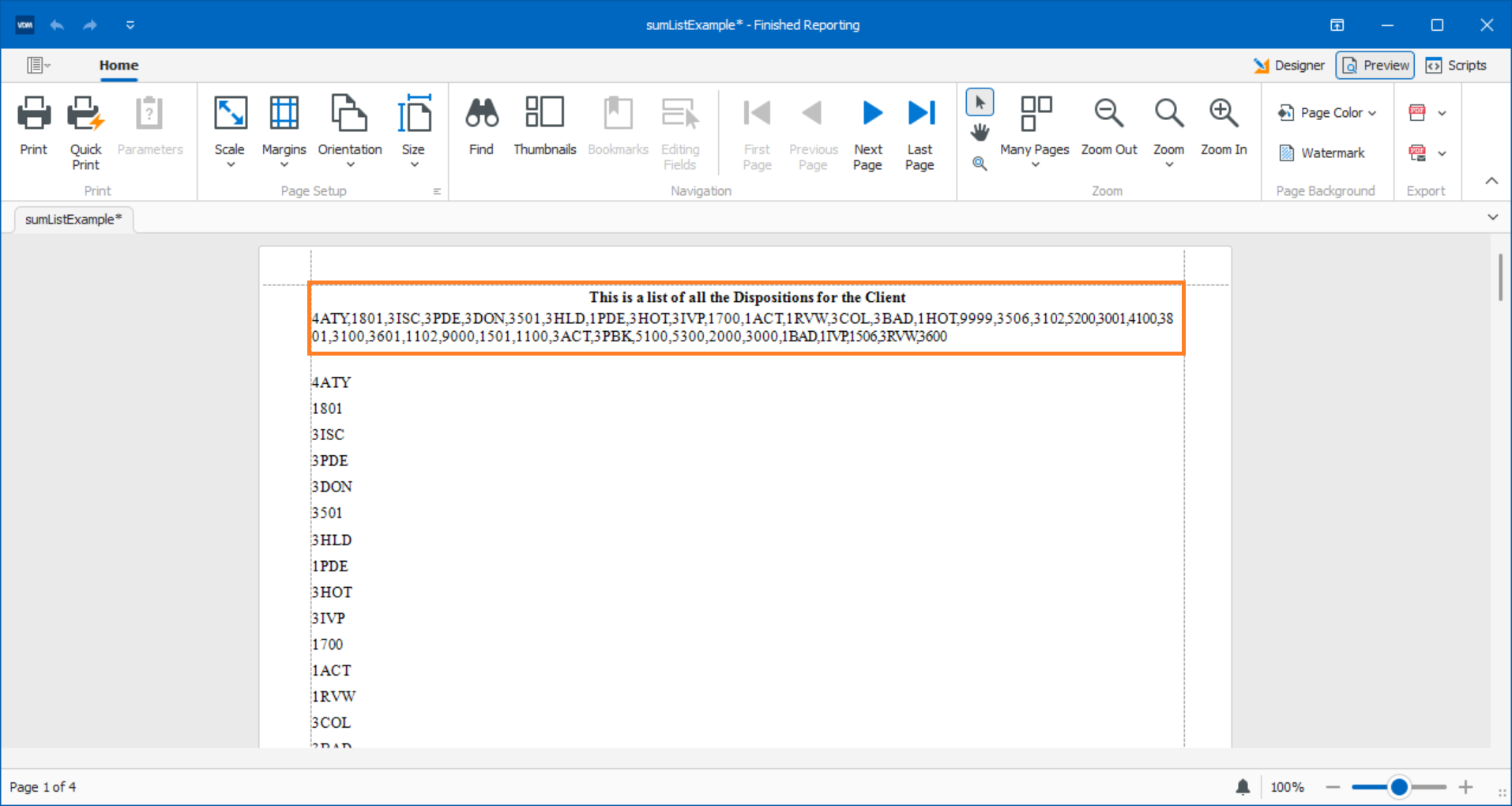1512x806 pixels.
Task: Collapse the ribbon with the chevron
Action: [1491, 181]
